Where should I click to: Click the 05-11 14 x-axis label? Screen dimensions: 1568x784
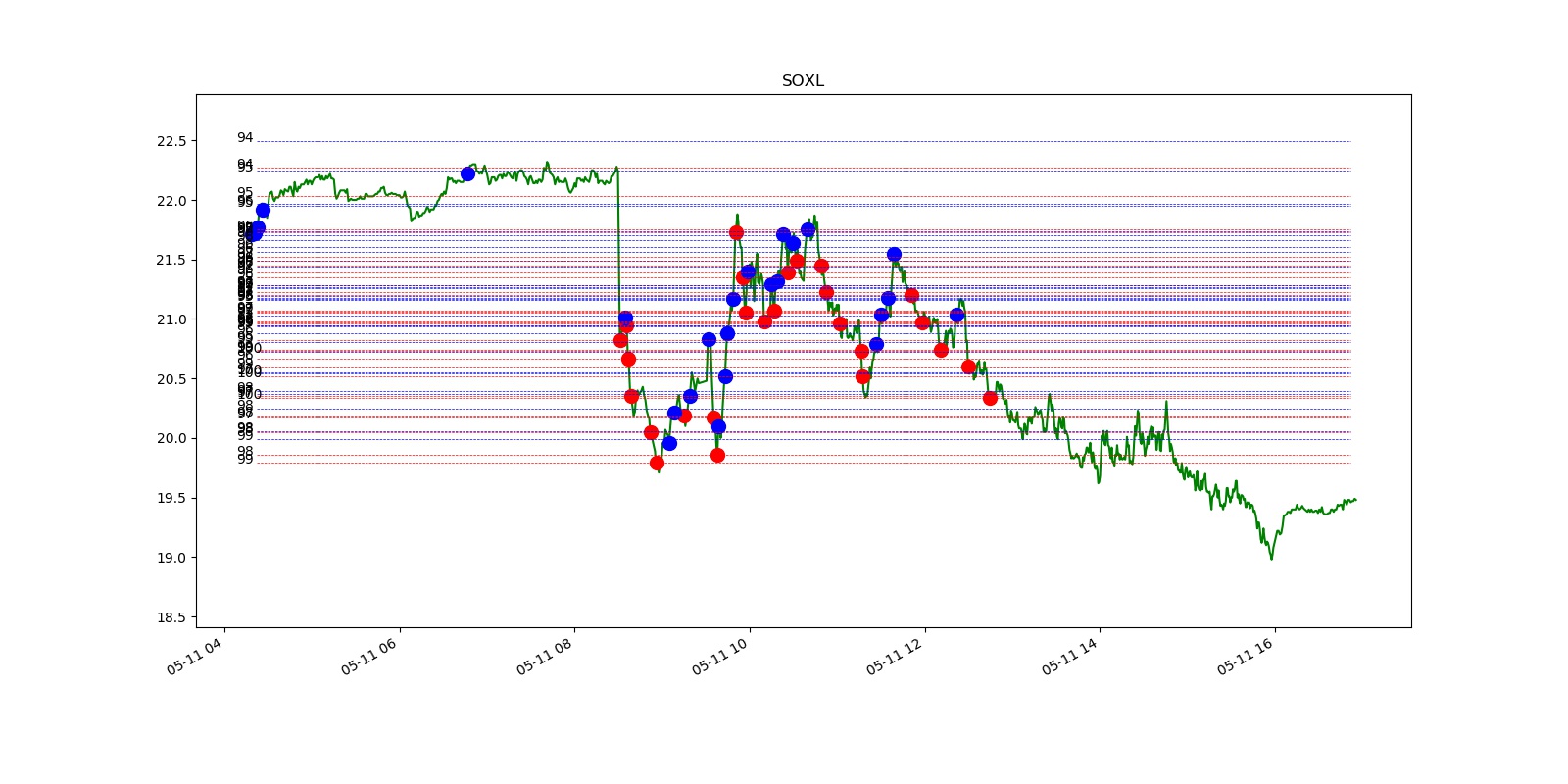point(1071,656)
